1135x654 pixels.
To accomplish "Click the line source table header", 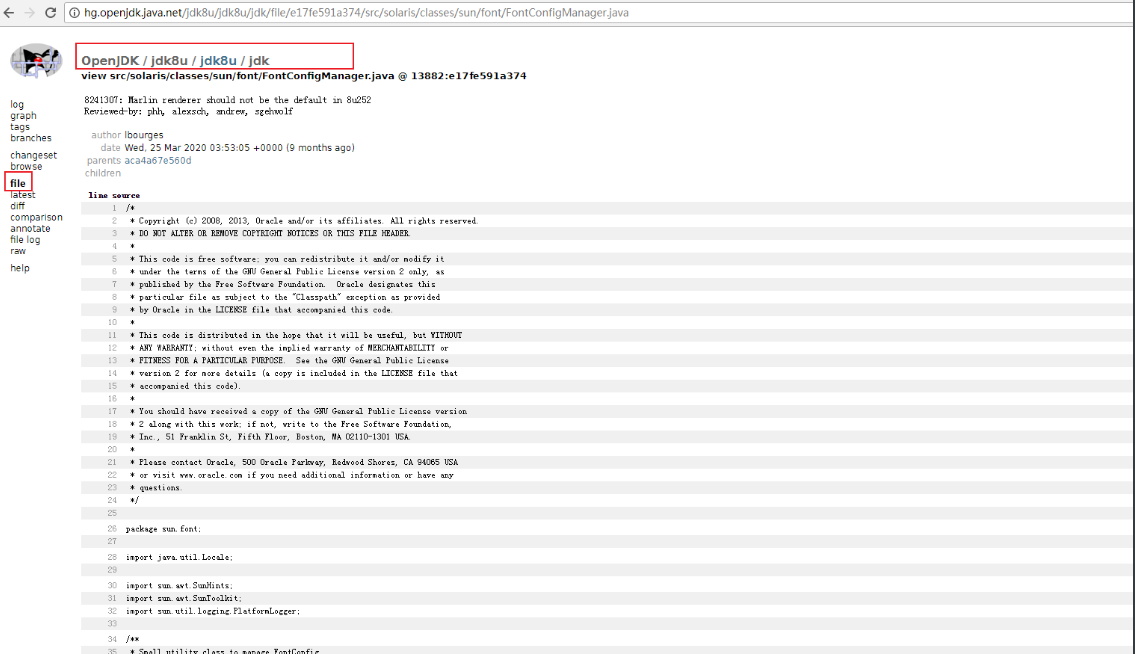I will click(x=114, y=195).
